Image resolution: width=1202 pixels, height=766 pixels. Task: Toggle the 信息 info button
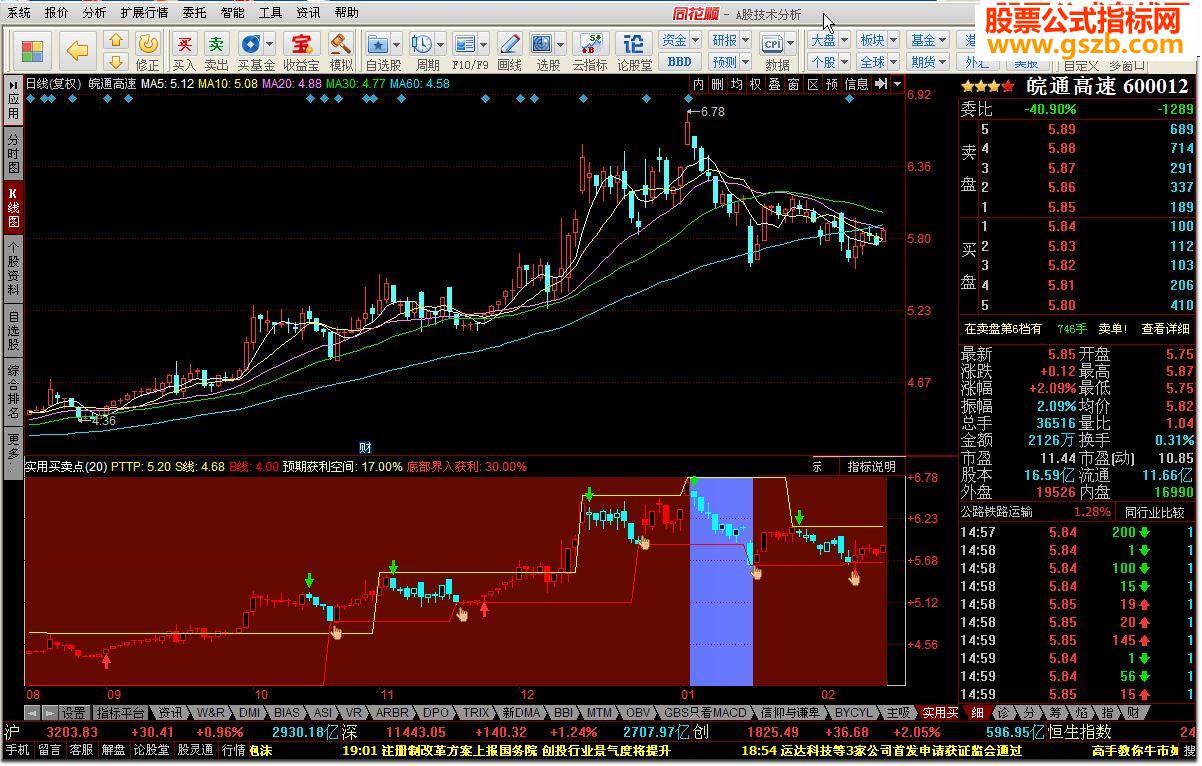pyautogui.click(x=857, y=84)
